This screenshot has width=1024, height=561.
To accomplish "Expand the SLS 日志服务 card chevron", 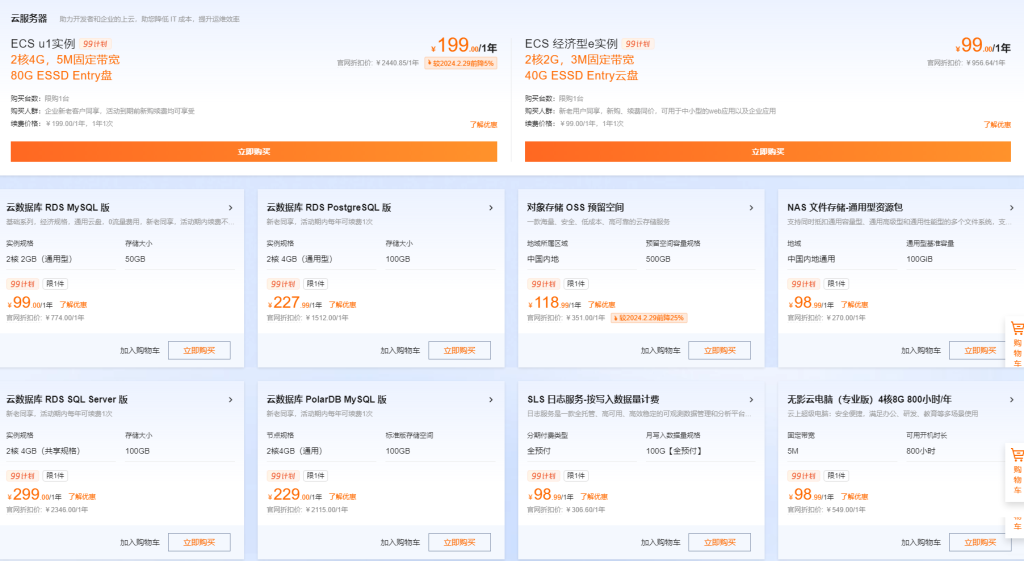I will pos(751,399).
